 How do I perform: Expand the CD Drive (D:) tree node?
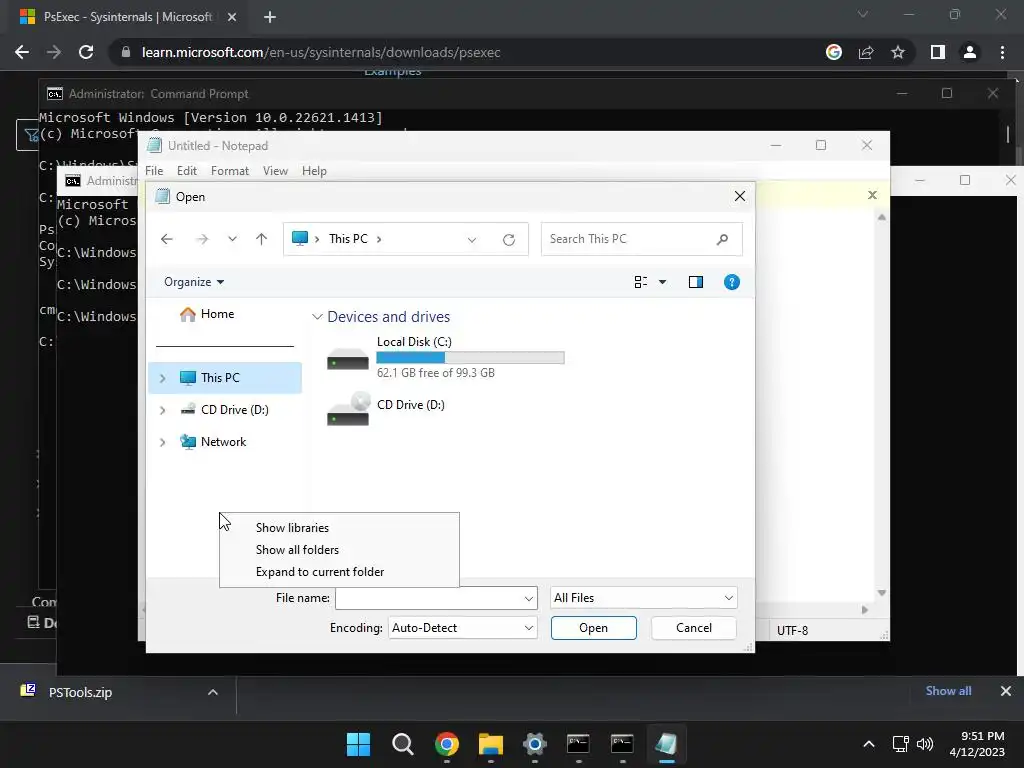pos(163,410)
